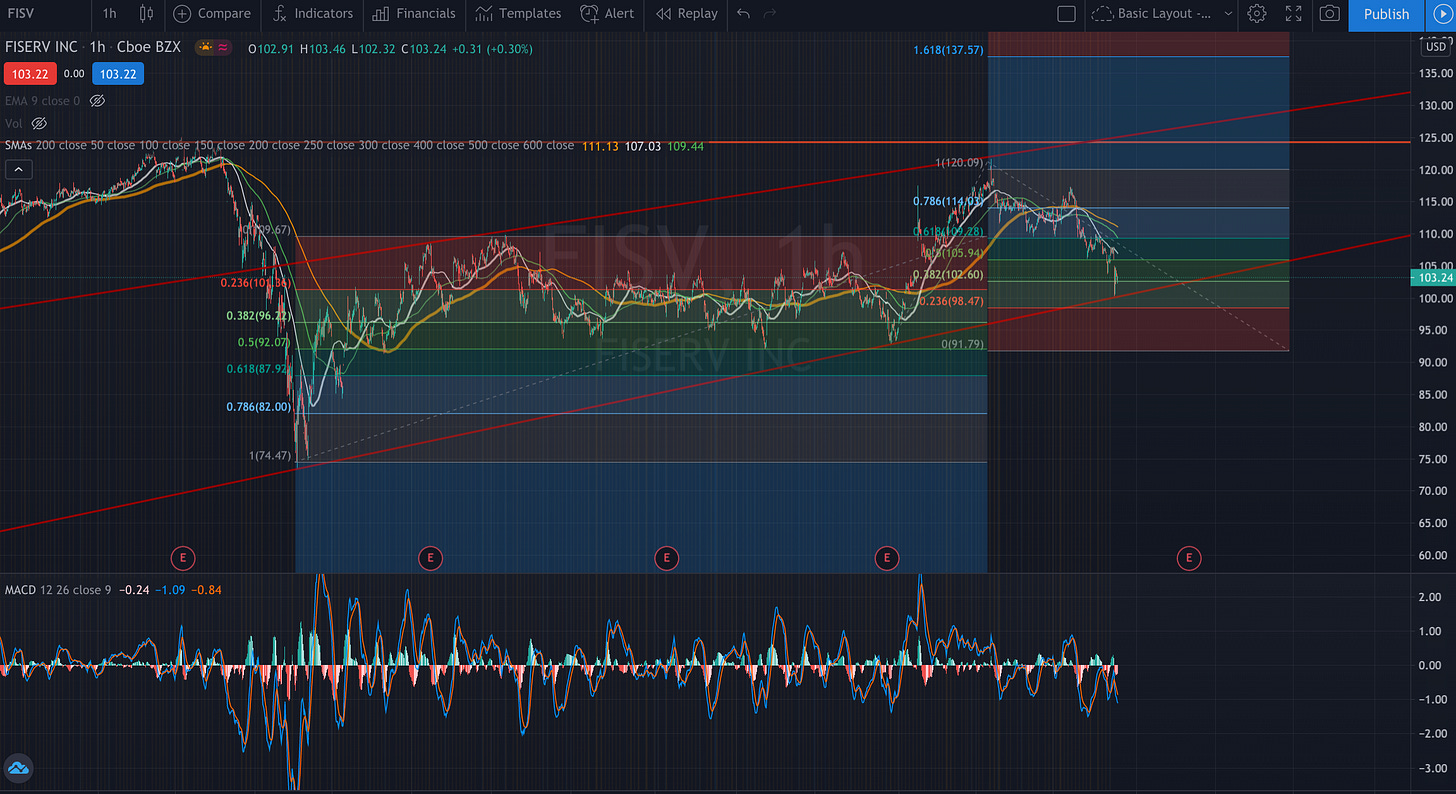Click the orange 111.13 SMA value

coord(598,146)
